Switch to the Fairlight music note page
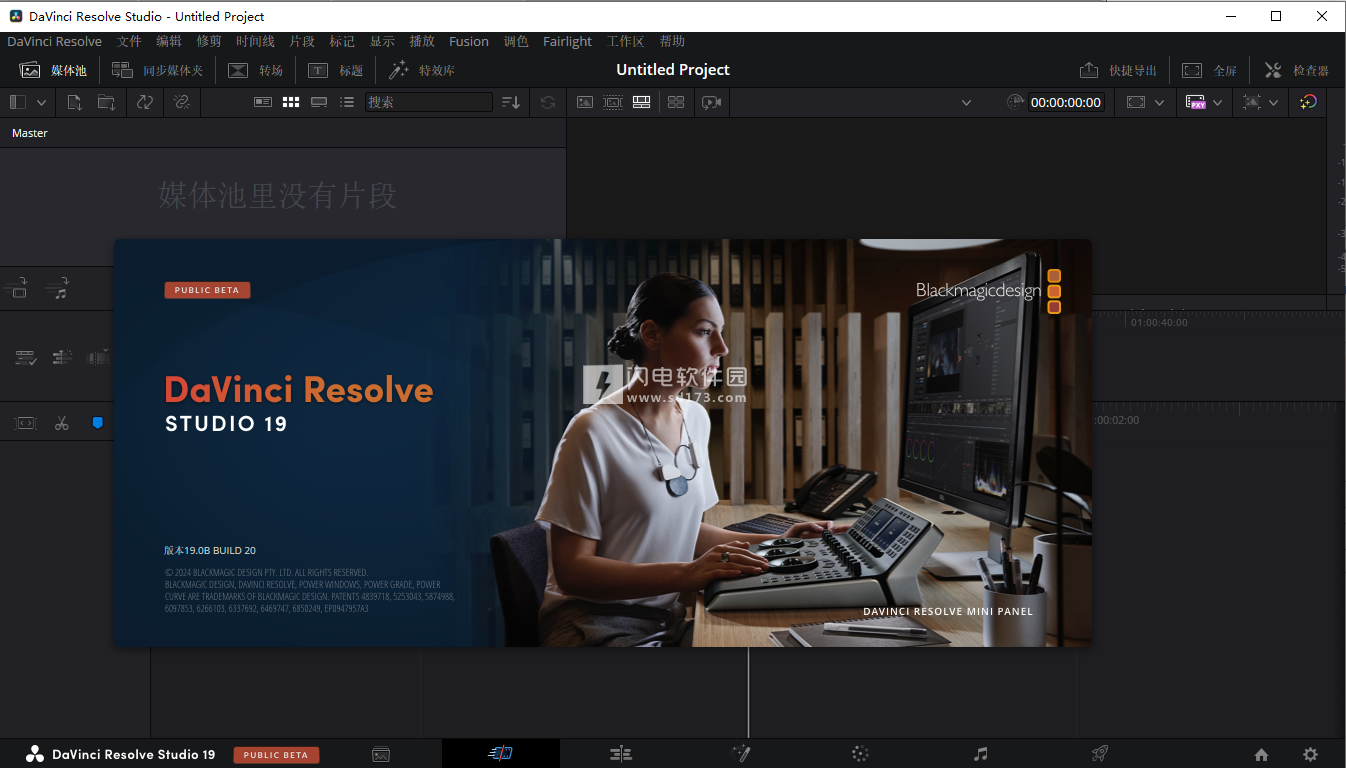The height and width of the screenshot is (768, 1346). coord(980,754)
